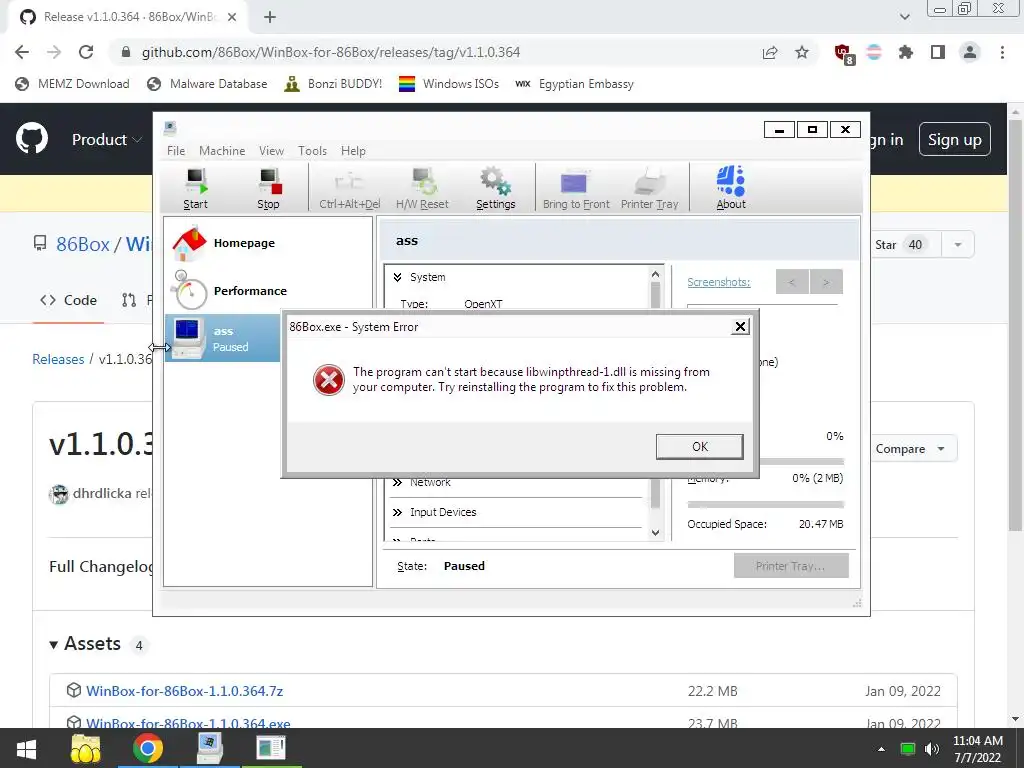This screenshot has width=1024, height=768.
Task: Click the Printer Tray toolbar icon
Action: [650, 188]
